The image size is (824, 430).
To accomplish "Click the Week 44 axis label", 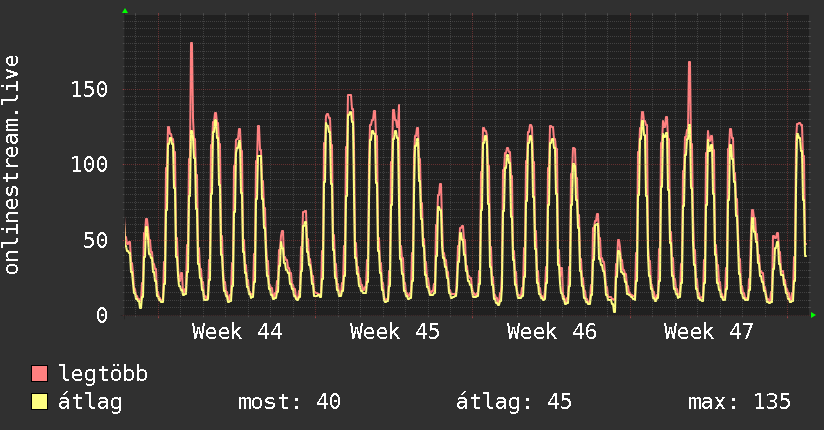I will tap(237, 332).
